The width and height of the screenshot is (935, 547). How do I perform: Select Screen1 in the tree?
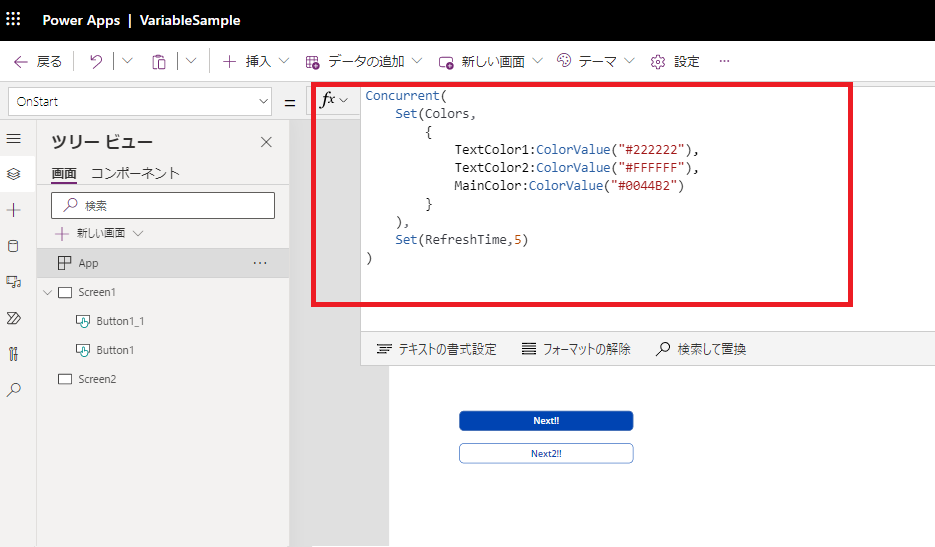[97, 292]
